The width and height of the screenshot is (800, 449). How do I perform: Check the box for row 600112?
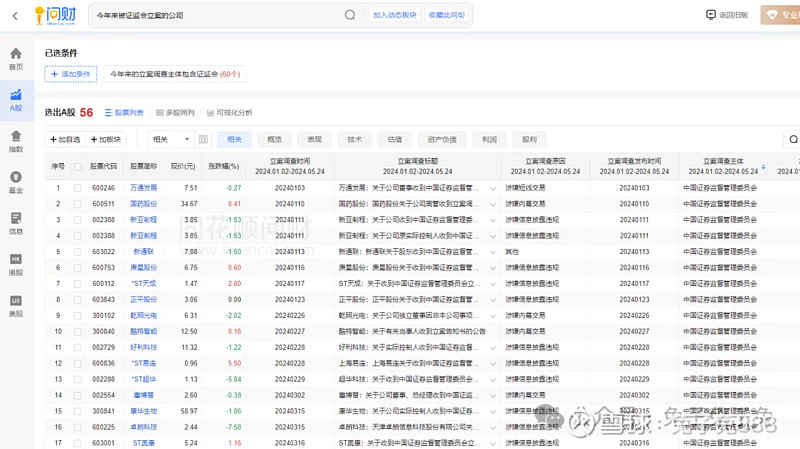coord(78,283)
